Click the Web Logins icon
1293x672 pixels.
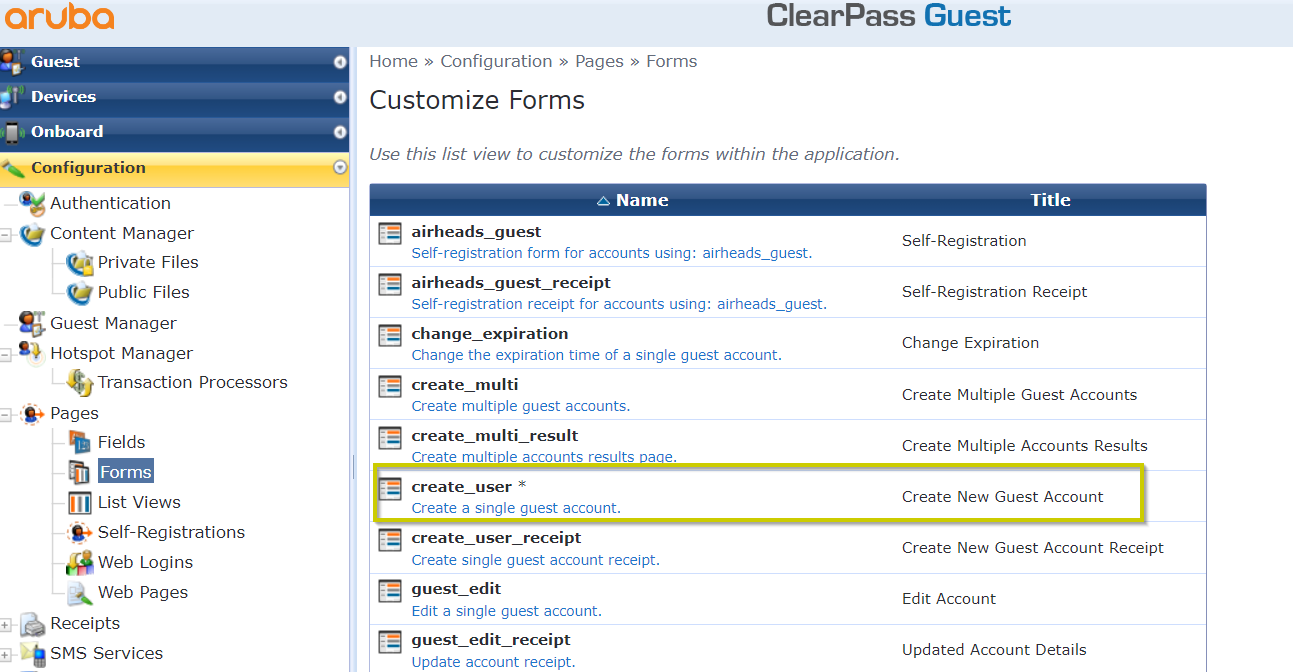[x=80, y=562]
